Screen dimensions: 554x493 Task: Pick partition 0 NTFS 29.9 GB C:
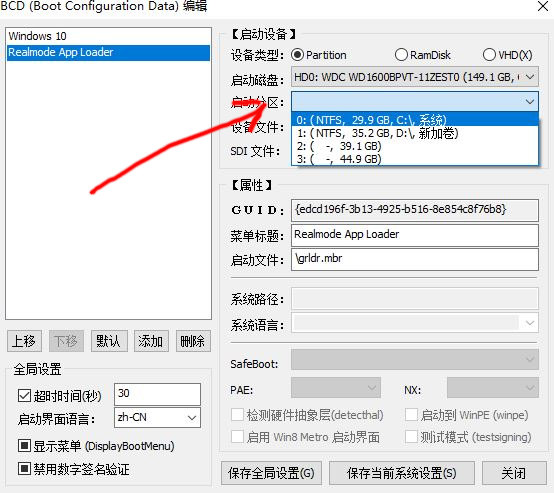coord(415,120)
